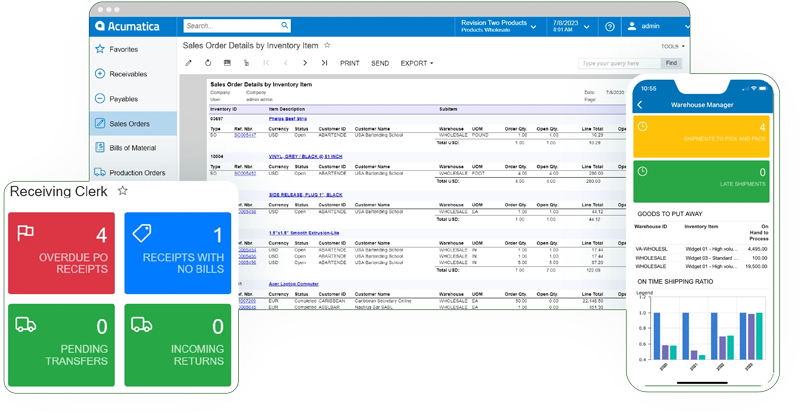Viewport: 800px width, 414px height.
Task: Open the Incoming Returns tile
Action: point(178,345)
